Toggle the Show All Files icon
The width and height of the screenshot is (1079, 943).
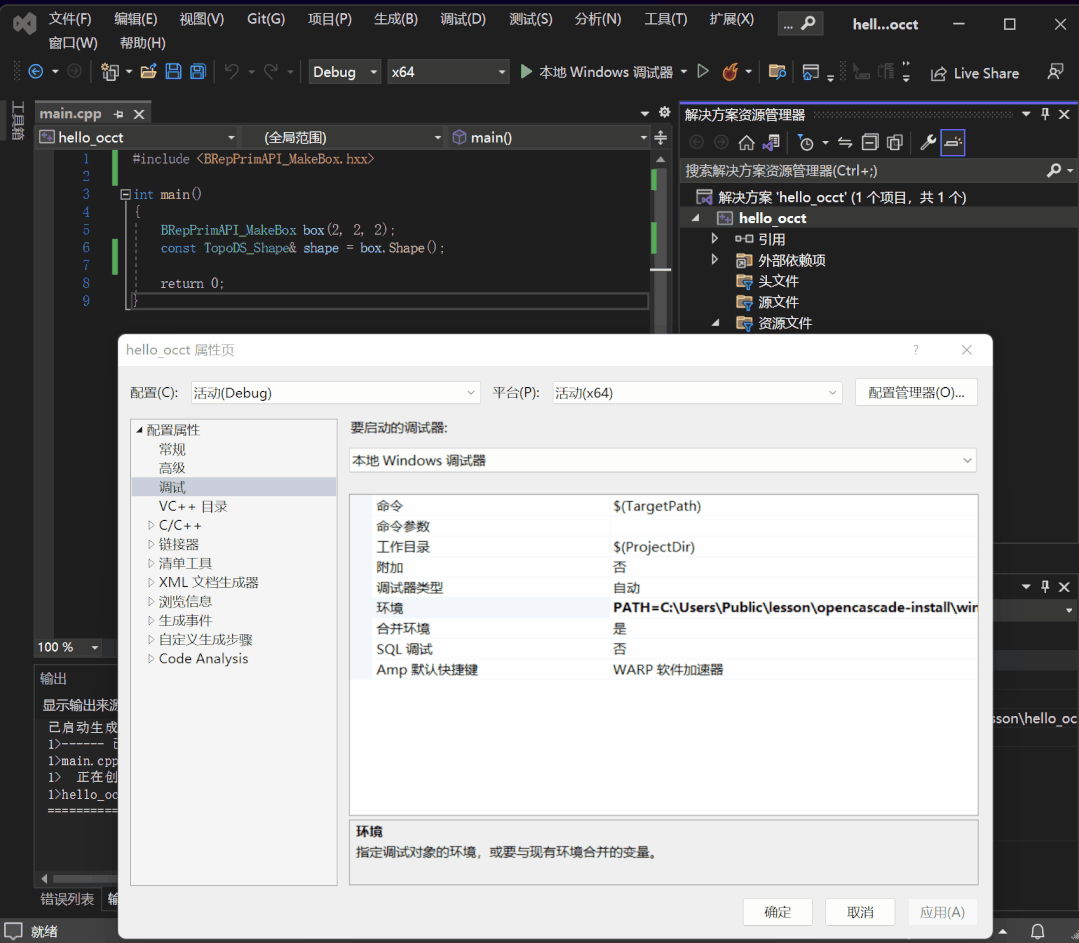point(895,142)
